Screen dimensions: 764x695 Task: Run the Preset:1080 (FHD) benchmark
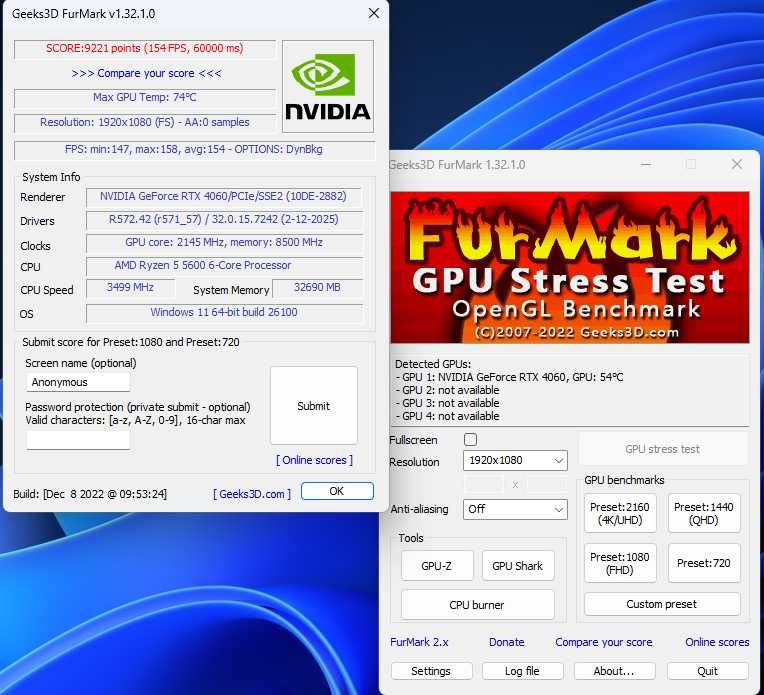click(620, 563)
